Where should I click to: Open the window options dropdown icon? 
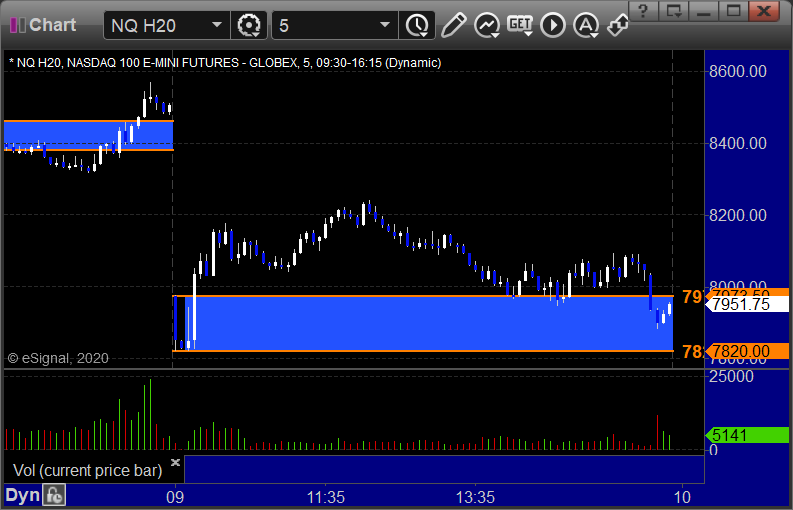pyautogui.click(x=673, y=10)
